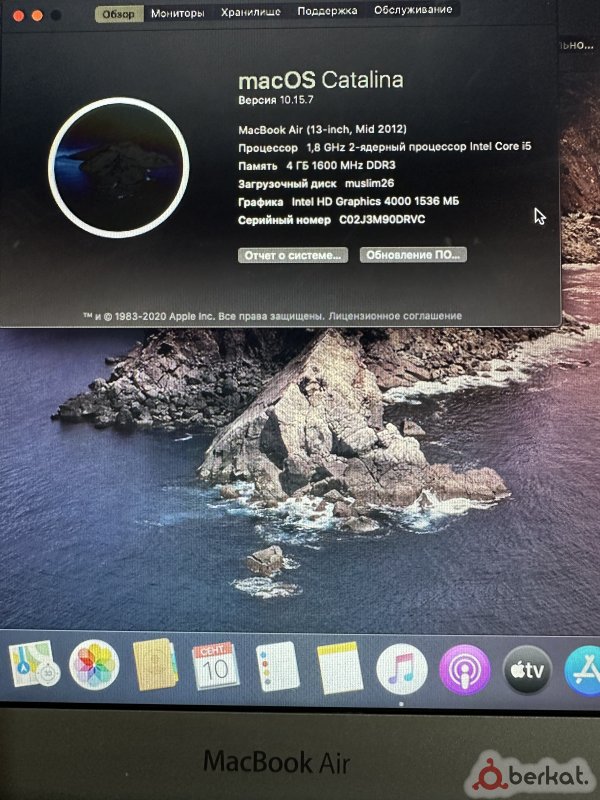Open the Хранилище tab

click(x=248, y=13)
